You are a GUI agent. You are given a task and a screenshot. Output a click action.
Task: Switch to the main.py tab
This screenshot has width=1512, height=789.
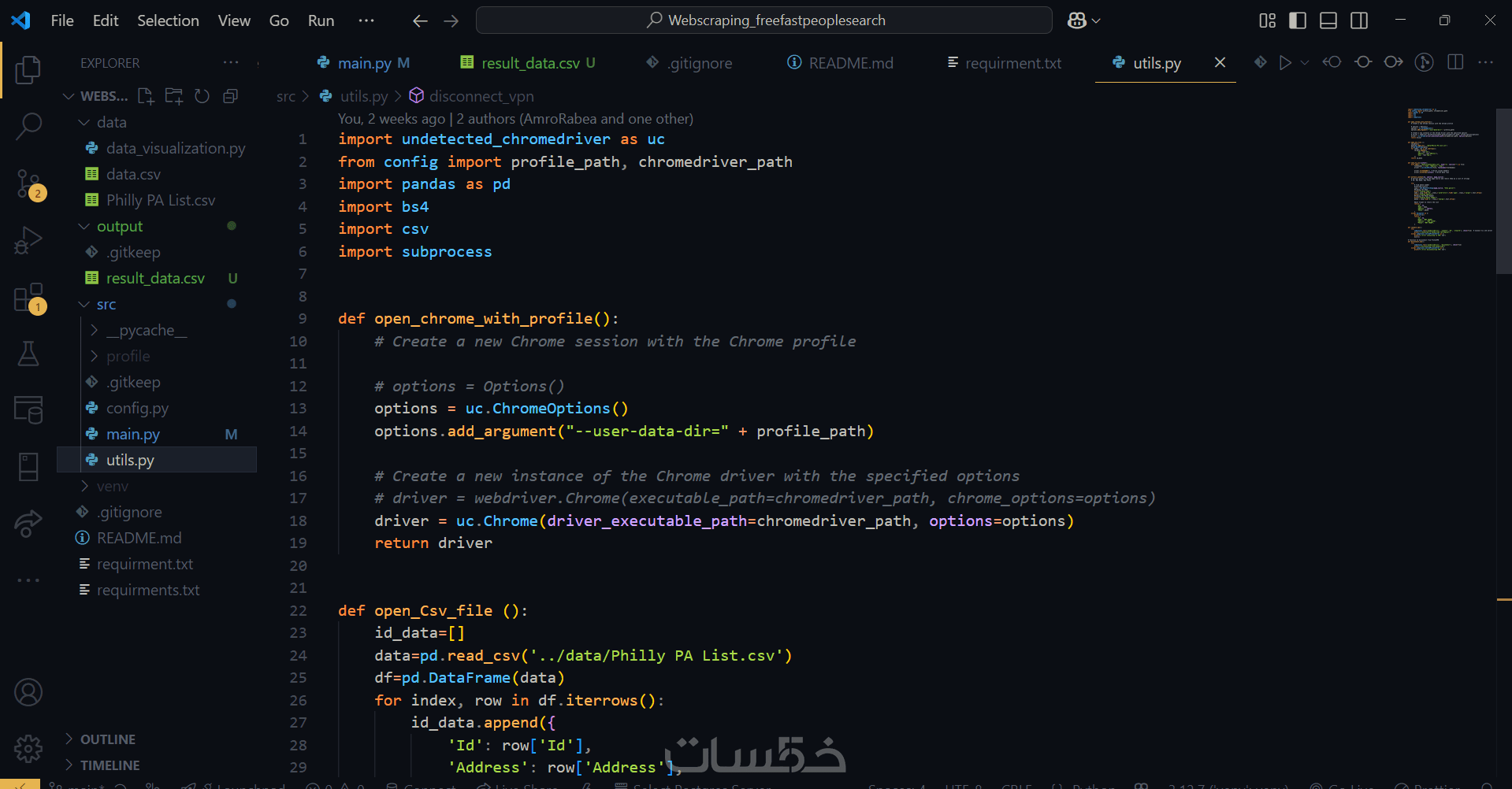click(363, 63)
